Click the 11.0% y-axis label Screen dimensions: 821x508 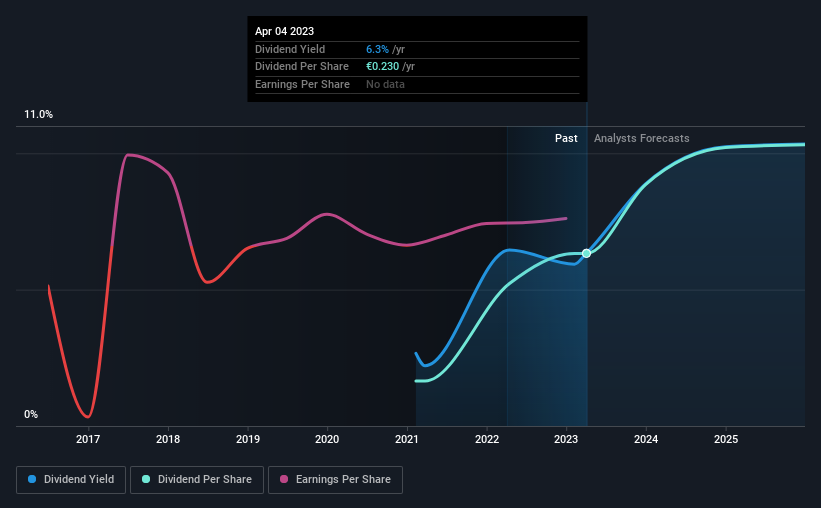(39, 115)
